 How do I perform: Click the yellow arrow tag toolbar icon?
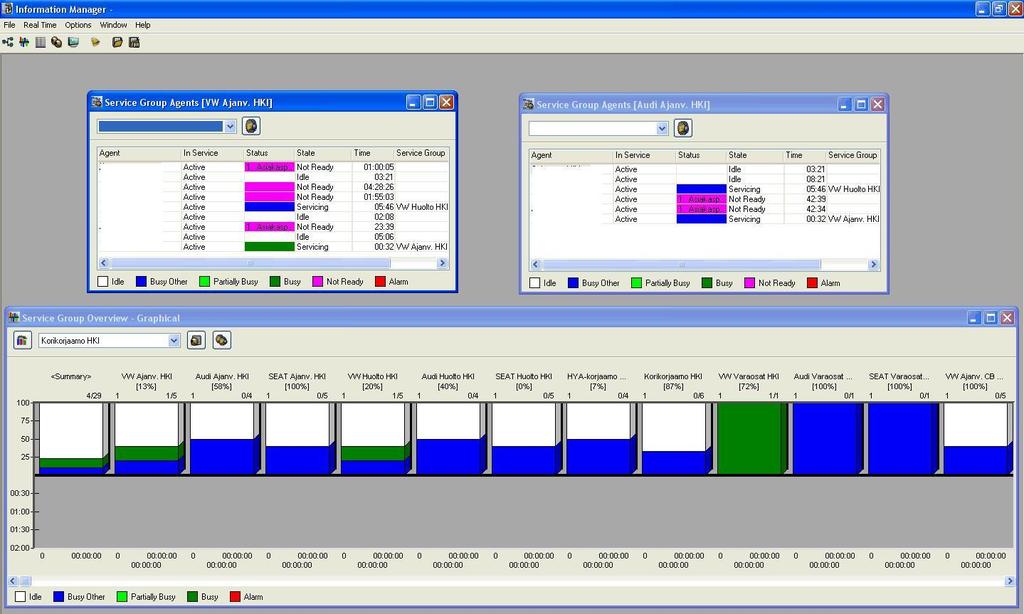coord(95,42)
